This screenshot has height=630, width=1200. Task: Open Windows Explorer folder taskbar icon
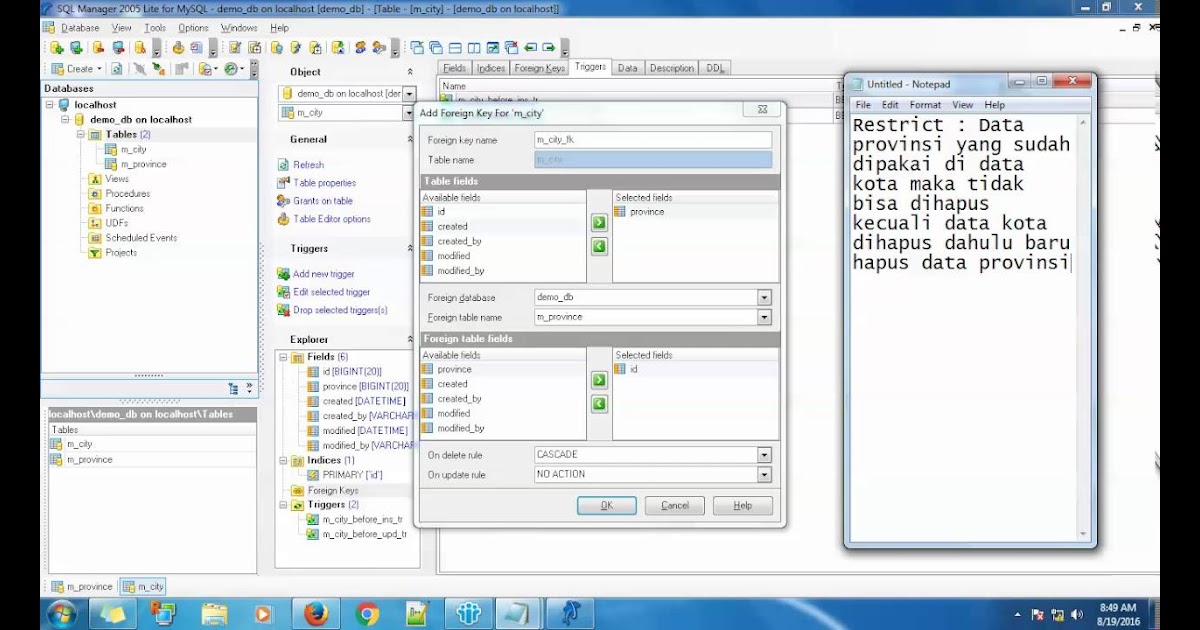click(x=214, y=613)
